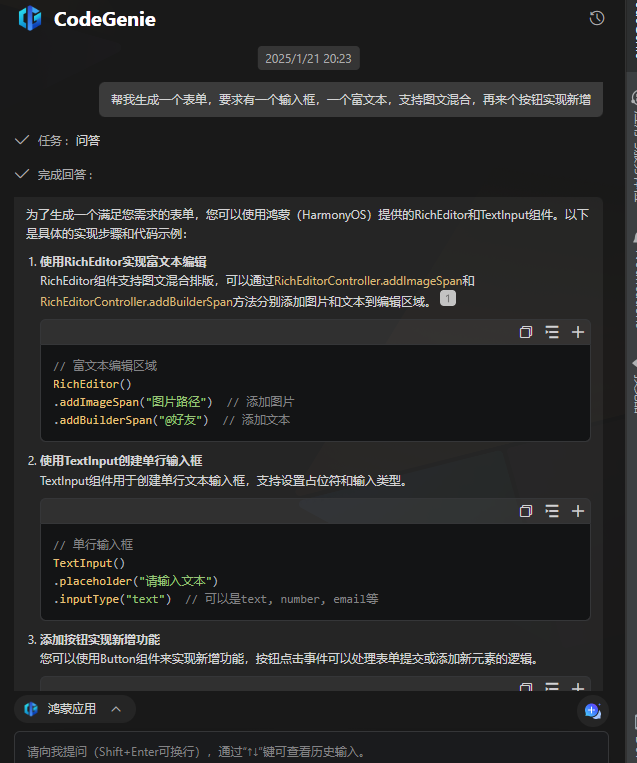The height and width of the screenshot is (763, 637).
Task: Click the 2025/1/21 20:23 timestamp
Action: 309,58
